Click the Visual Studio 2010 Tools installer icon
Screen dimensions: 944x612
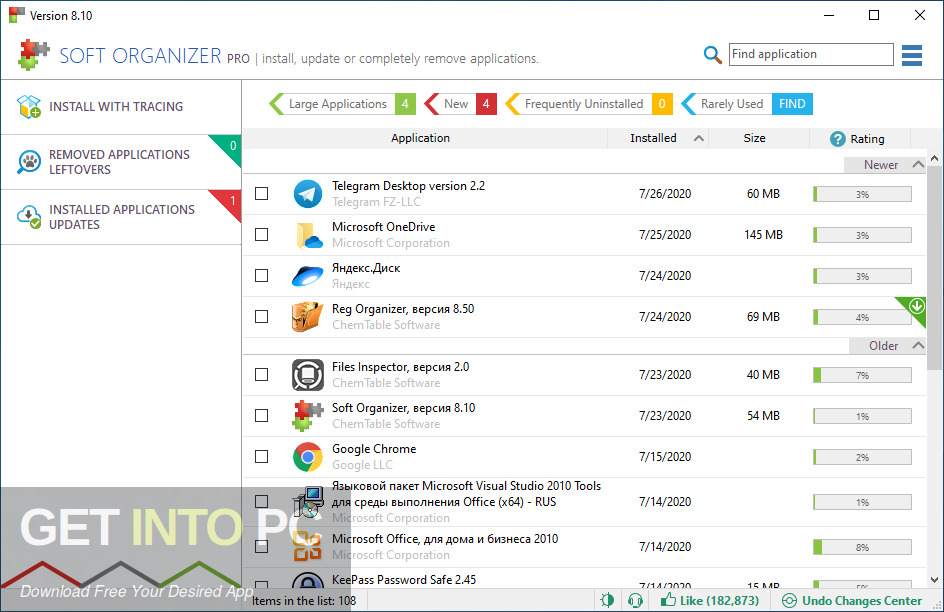(x=308, y=502)
